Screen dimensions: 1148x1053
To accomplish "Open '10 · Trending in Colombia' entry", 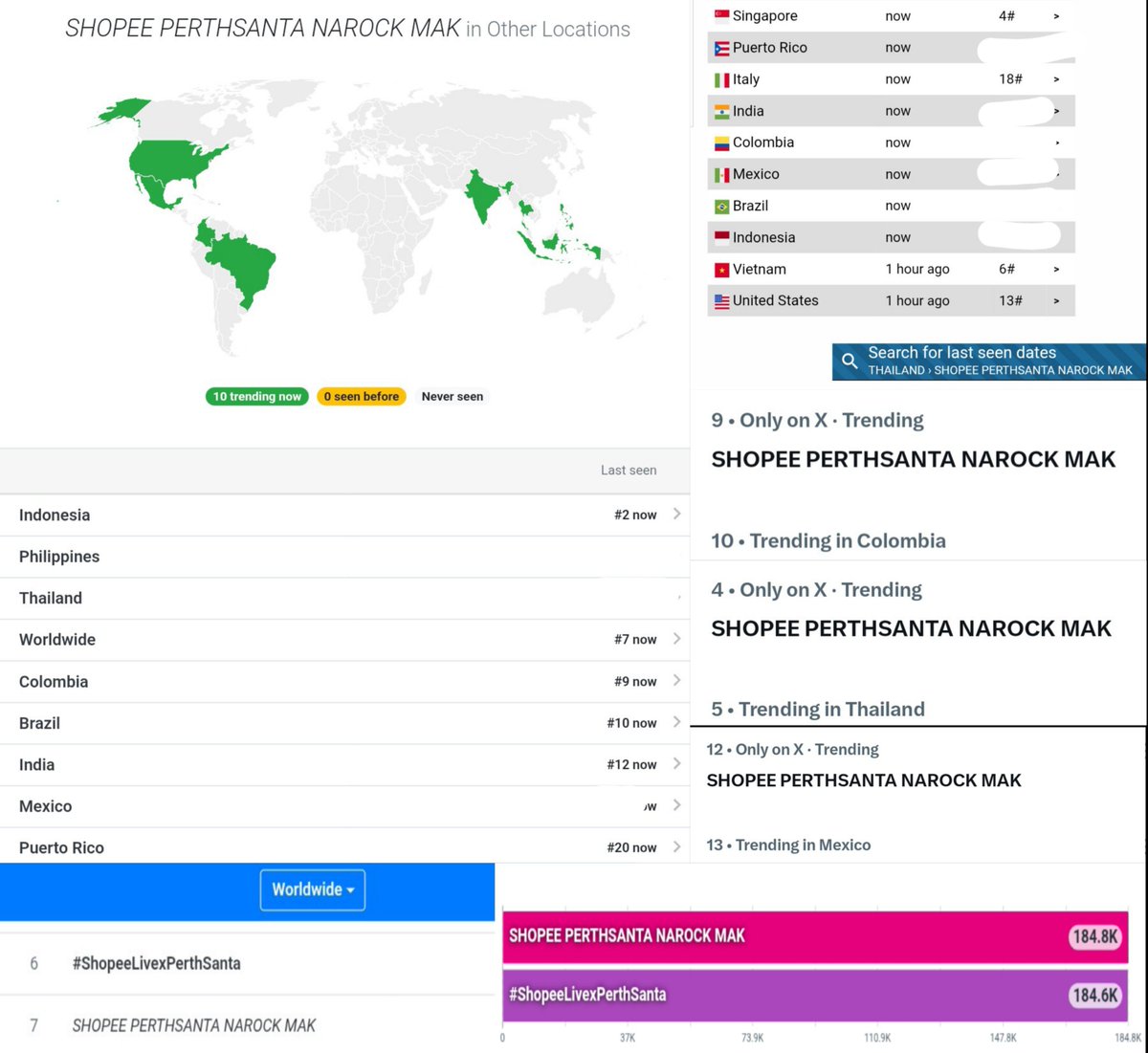I will click(828, 540).
